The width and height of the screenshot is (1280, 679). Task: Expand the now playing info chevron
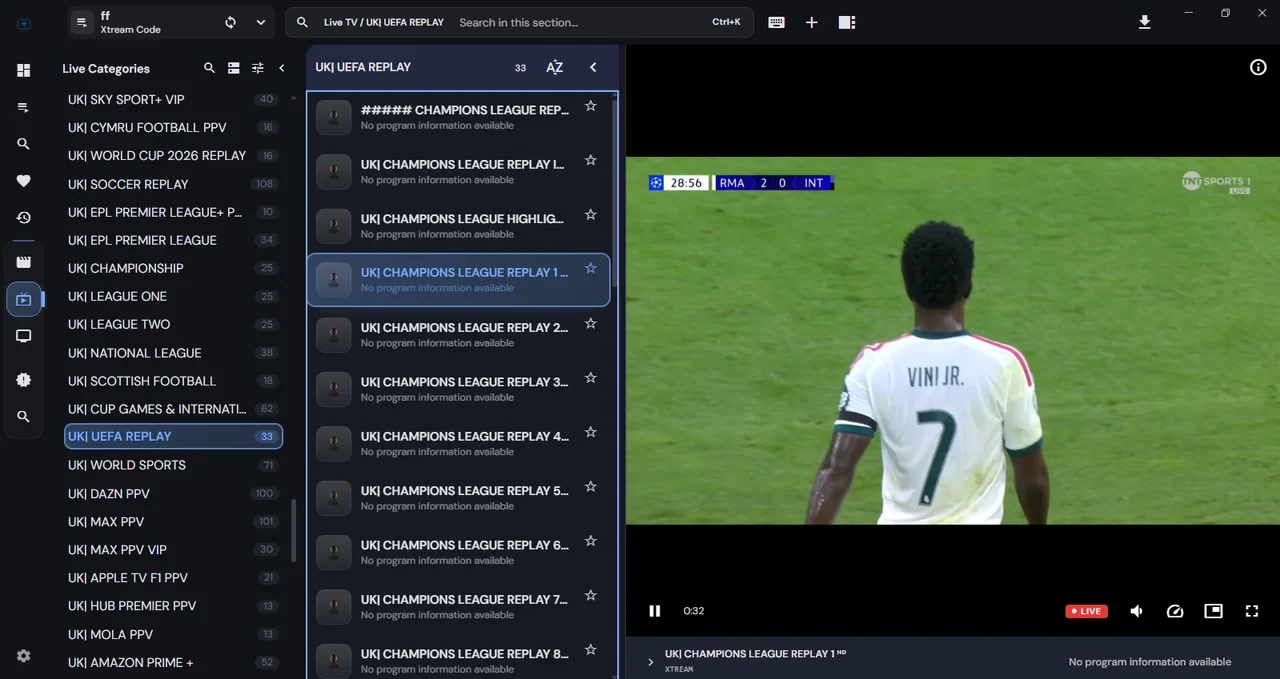(x=650, y=662)
